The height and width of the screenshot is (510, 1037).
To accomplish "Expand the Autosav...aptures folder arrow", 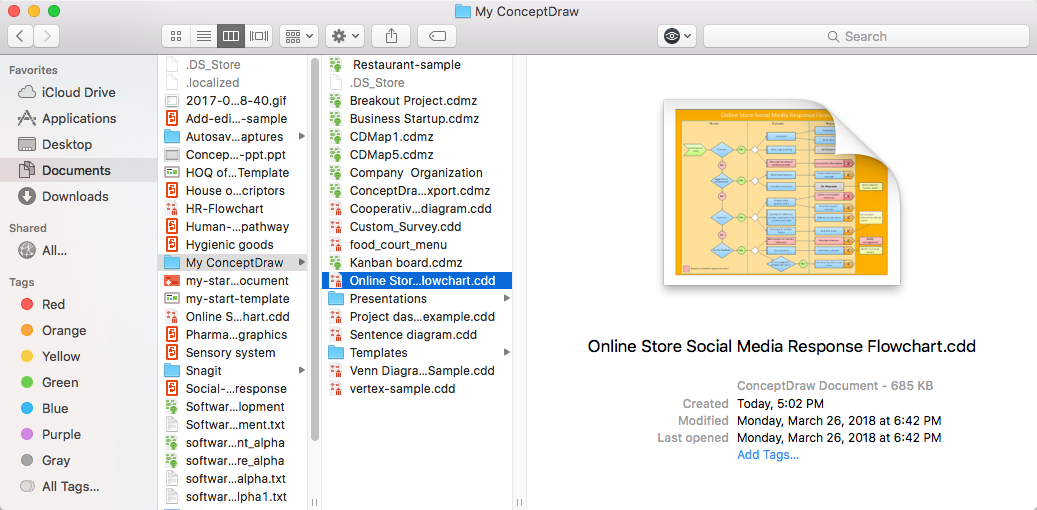I will tap(302, 137).
